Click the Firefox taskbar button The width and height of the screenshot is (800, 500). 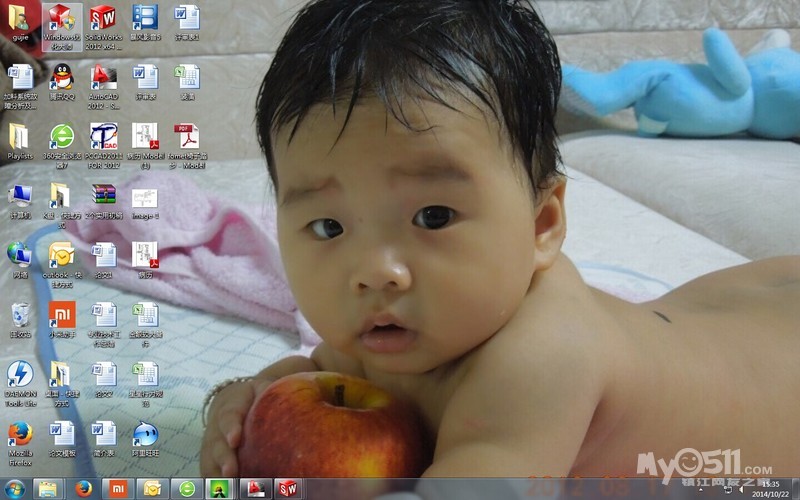pyautogui.click(x=84, y=489)
